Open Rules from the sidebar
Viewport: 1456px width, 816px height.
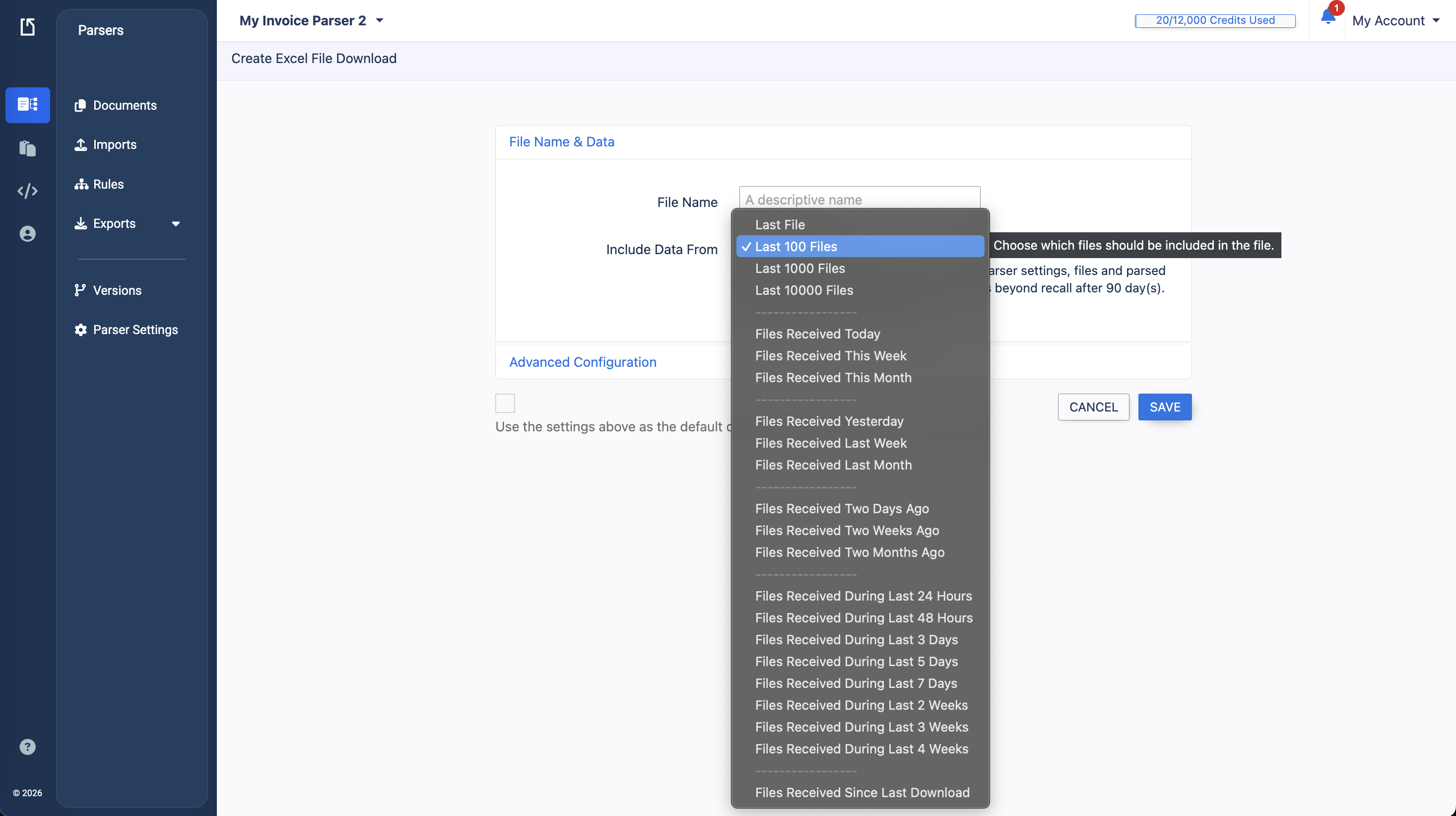click(108, 184)
